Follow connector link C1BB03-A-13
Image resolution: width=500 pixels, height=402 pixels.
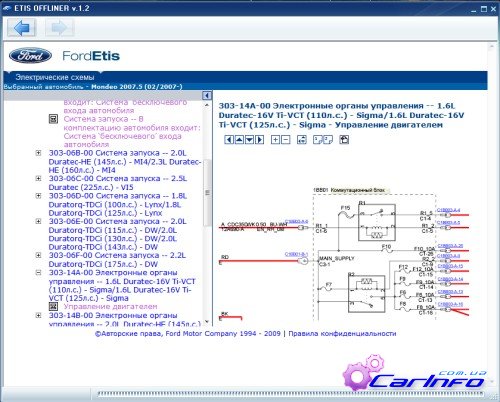point(450,292)
